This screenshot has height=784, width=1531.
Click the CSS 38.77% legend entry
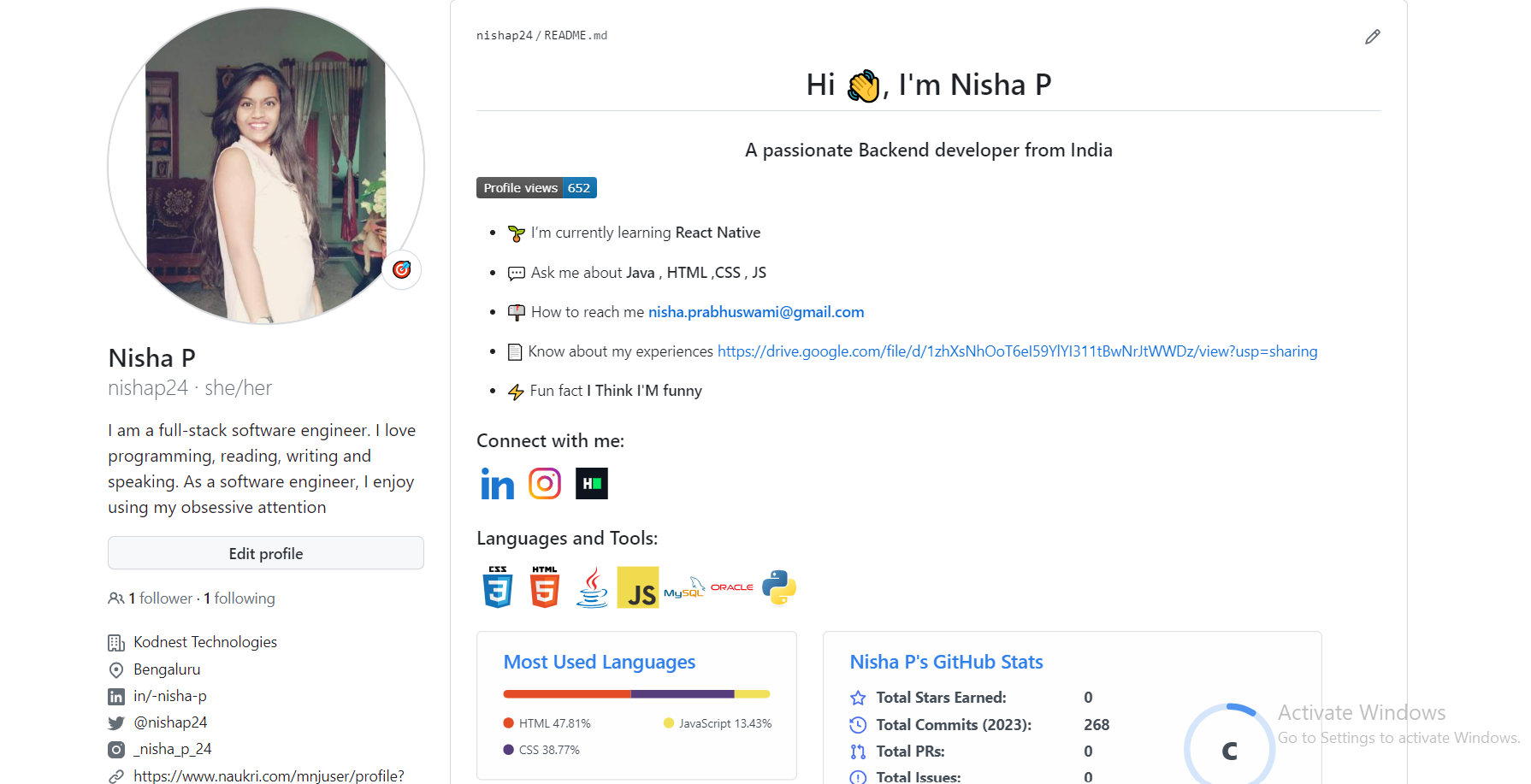tap(541, 750)
